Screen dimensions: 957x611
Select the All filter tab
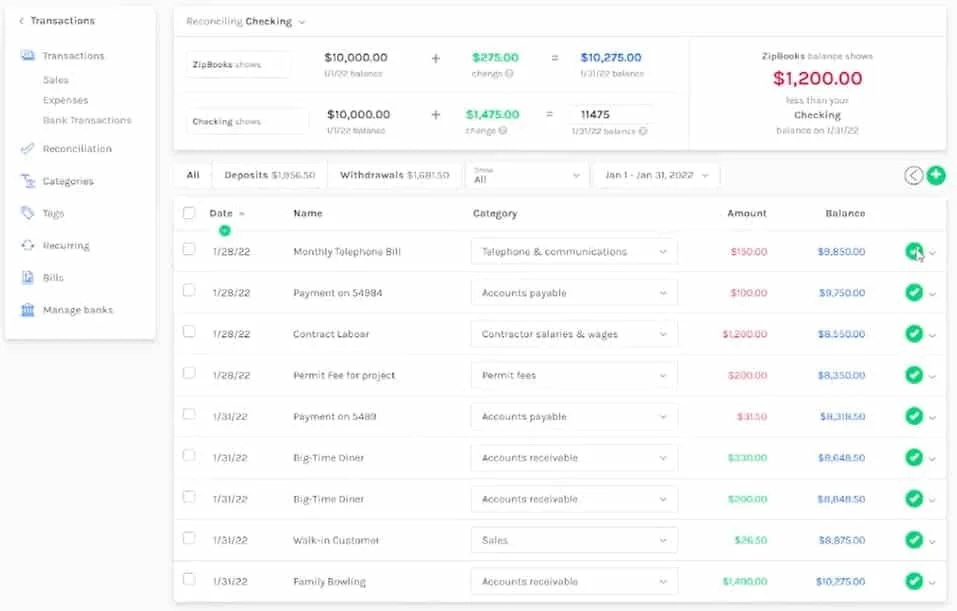[193, 175]
